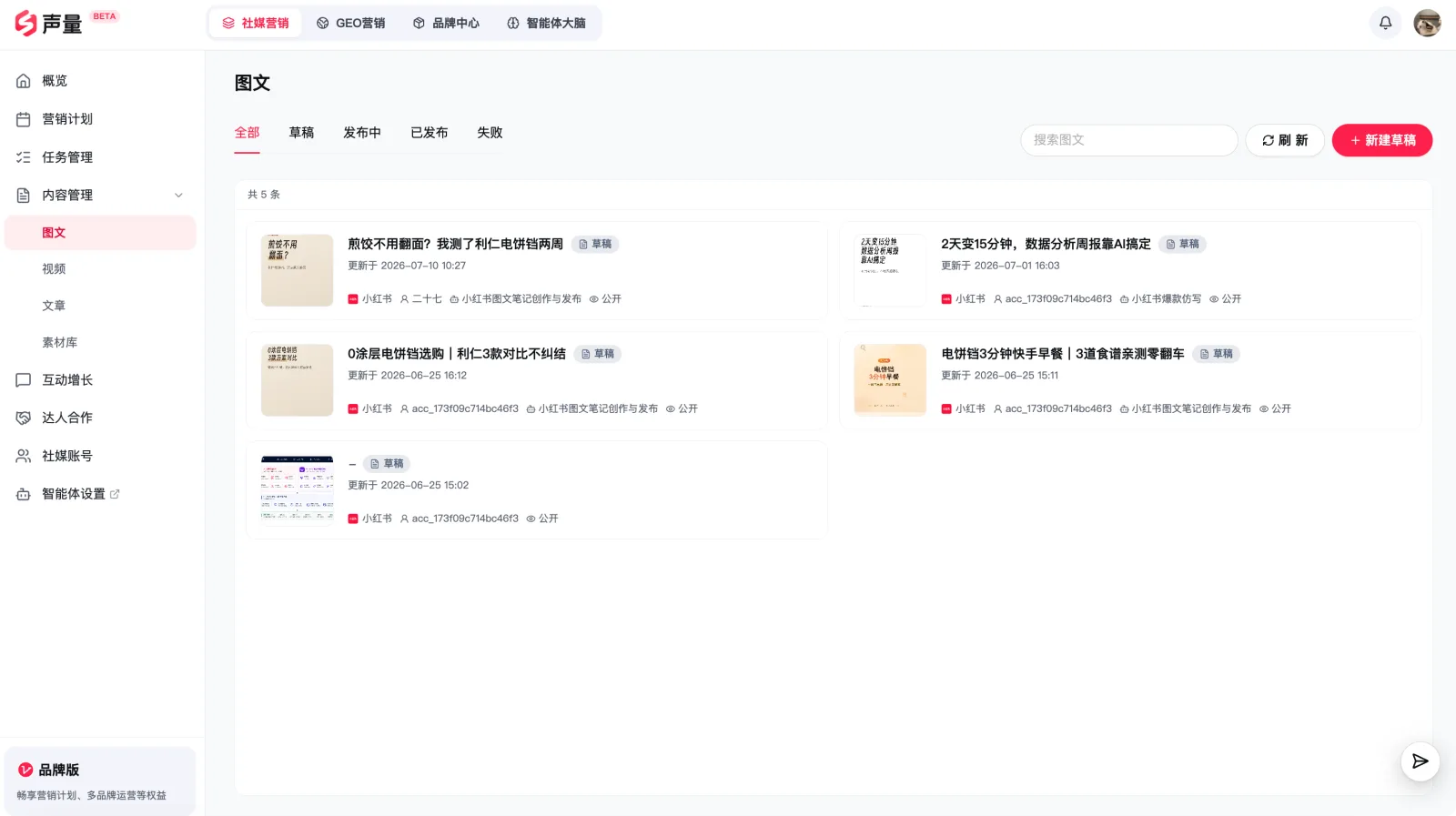Image resolution: width=1456 pixels, height=816 pixels.
Task: Click the 概览 home icon in sidebar
Action: (24, 81)
